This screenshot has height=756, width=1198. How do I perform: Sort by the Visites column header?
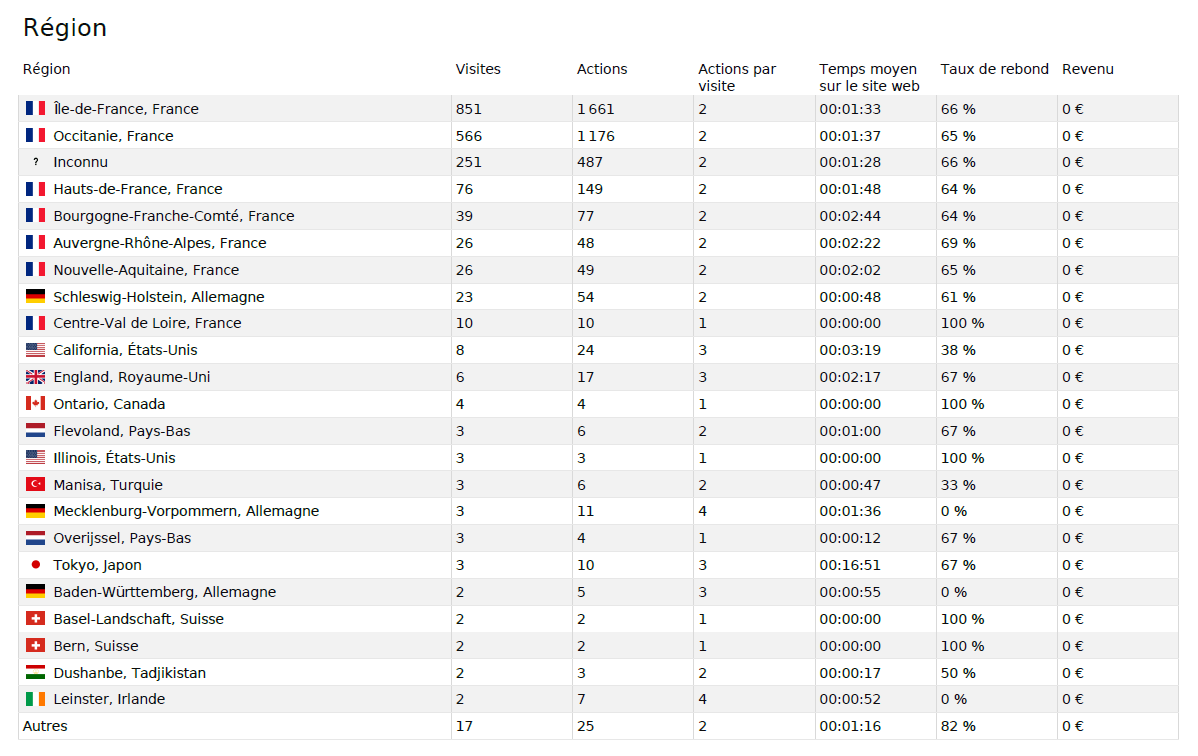click(x=478, y=69)
